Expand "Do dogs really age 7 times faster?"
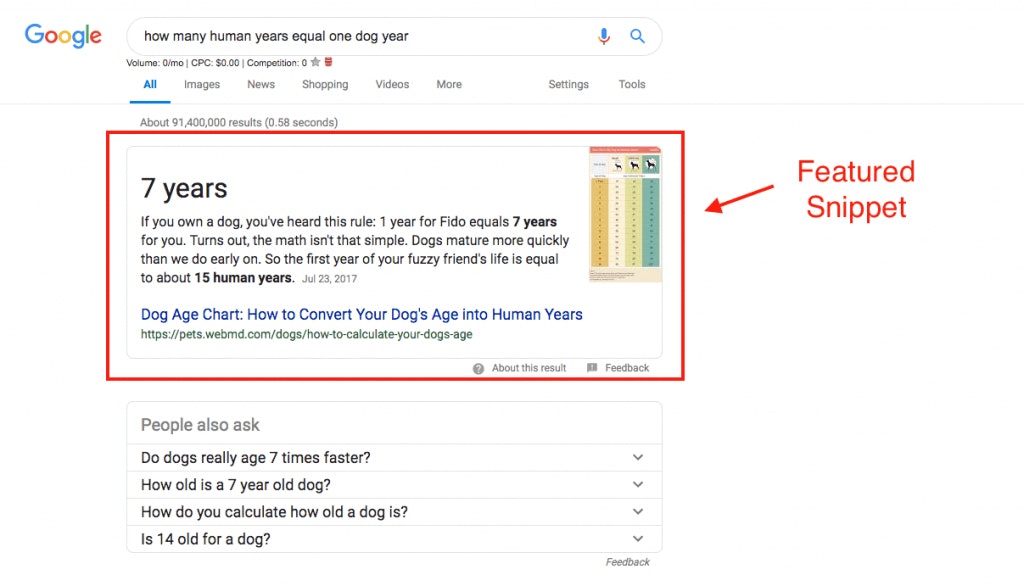This screenshot has width=1024, height=586. pos(638,458)
